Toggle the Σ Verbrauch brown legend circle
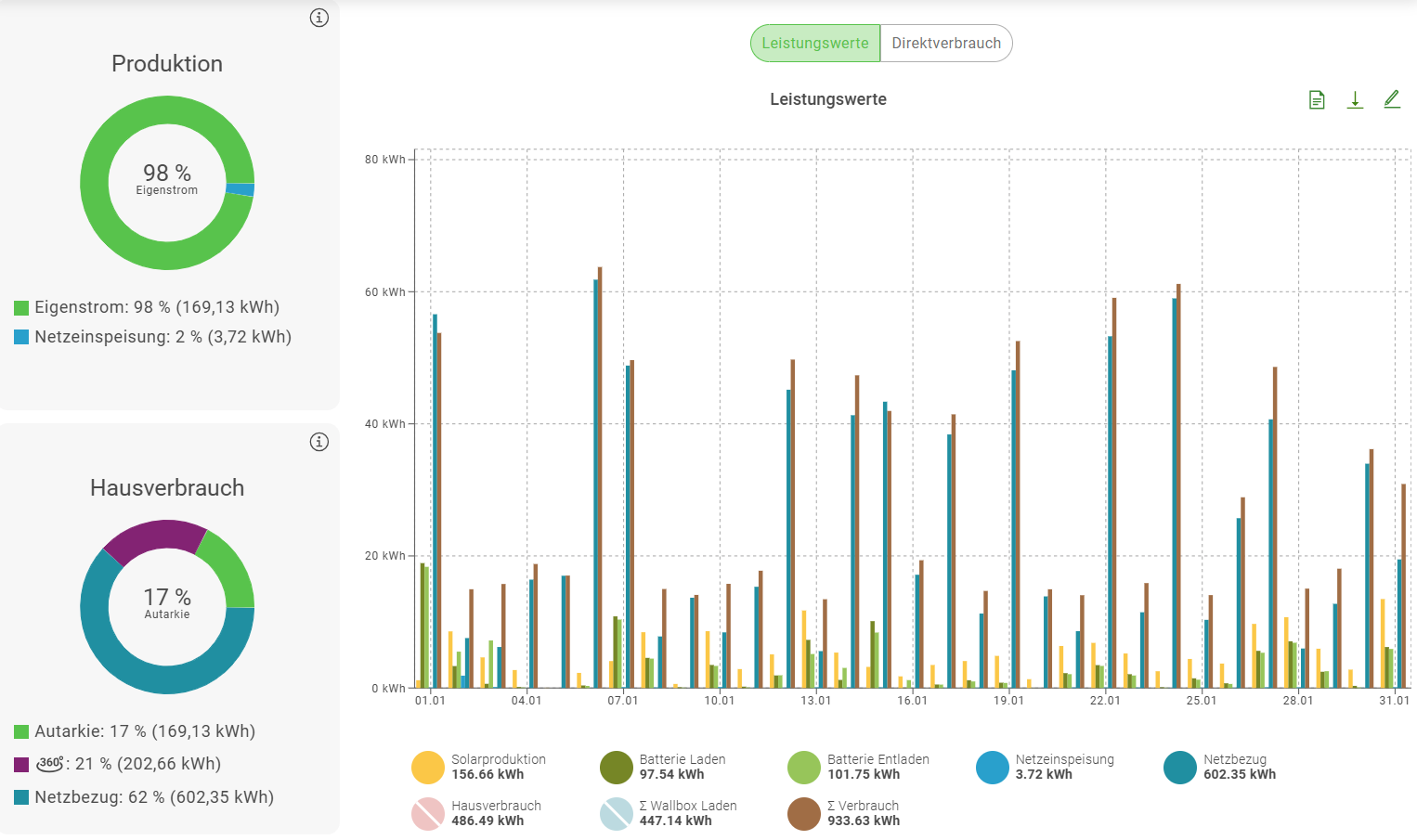 [x=804, y=814]
